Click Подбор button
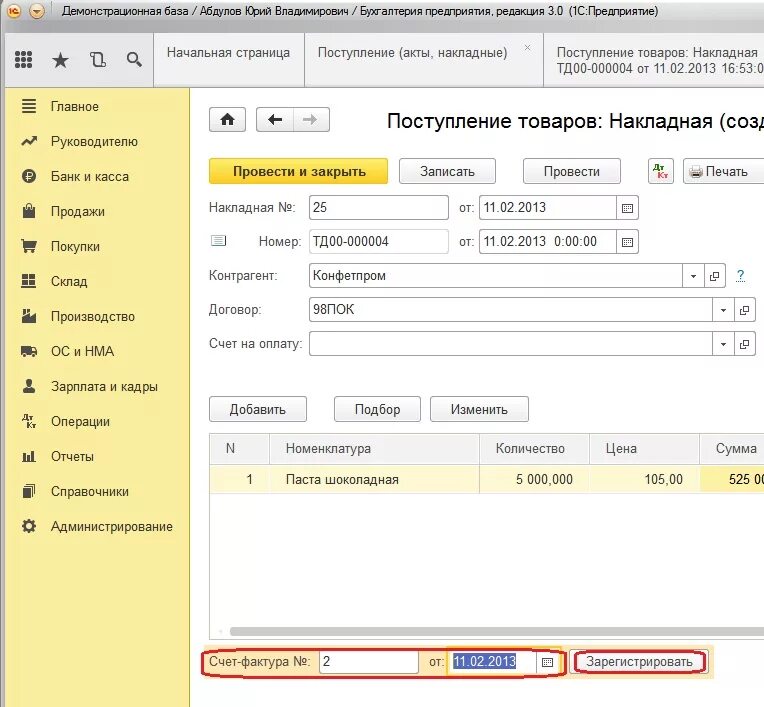Screen dimensions: 764x707 [x=377, y=409]
